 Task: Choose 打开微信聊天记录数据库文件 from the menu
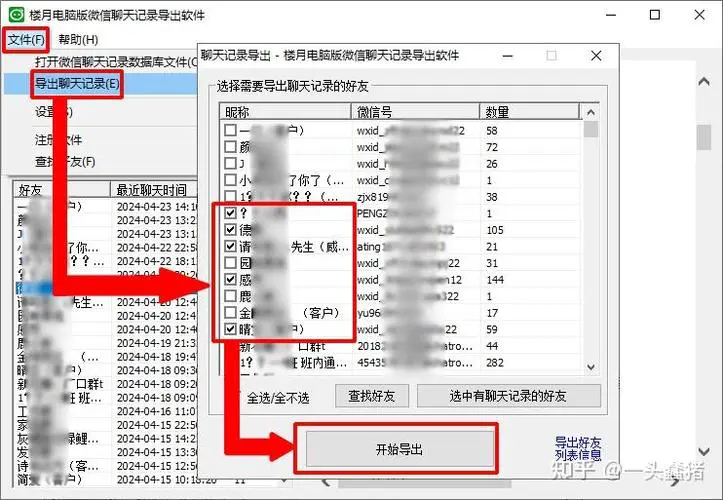116,62
